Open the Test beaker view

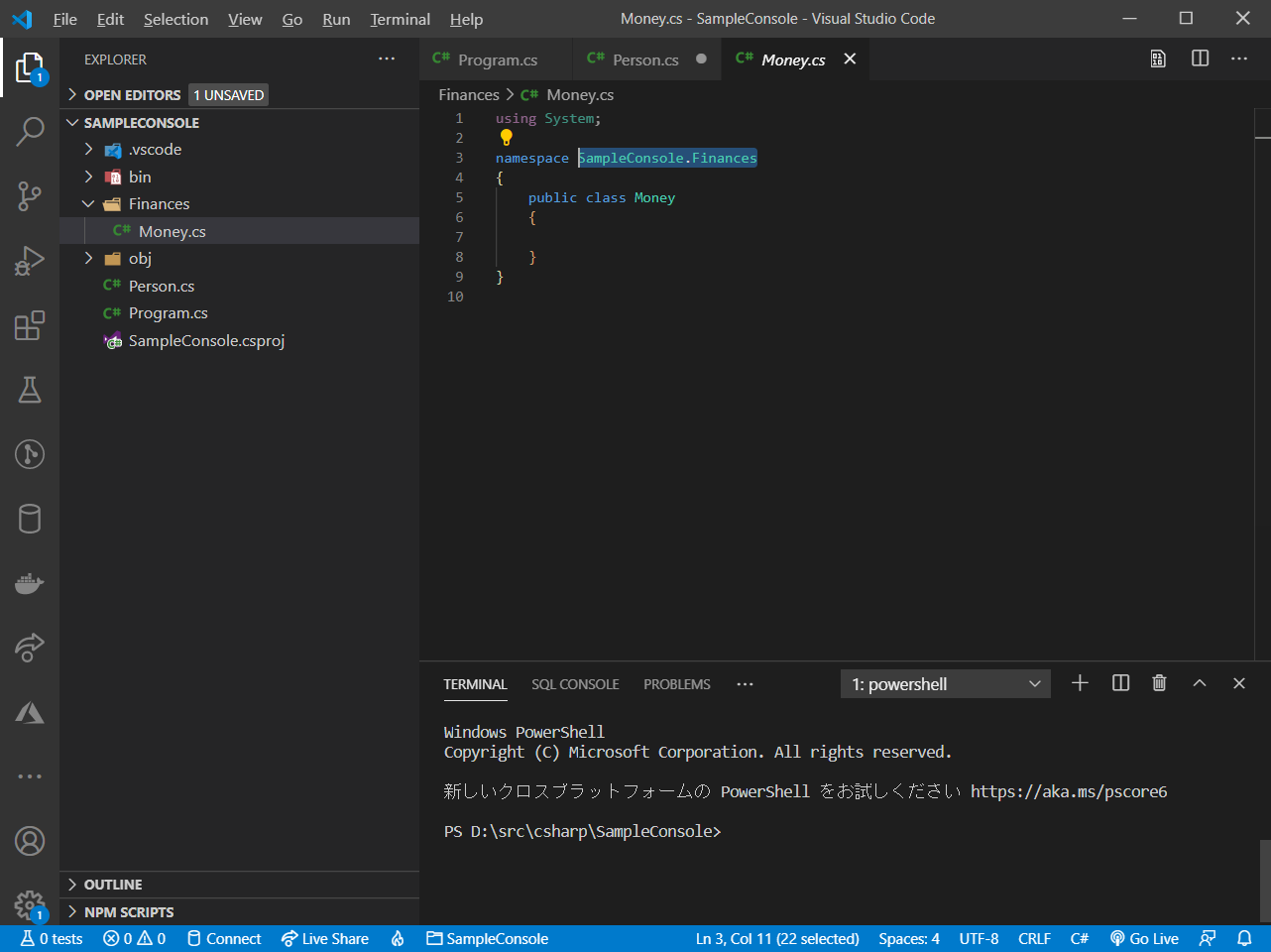pos(30,390)
